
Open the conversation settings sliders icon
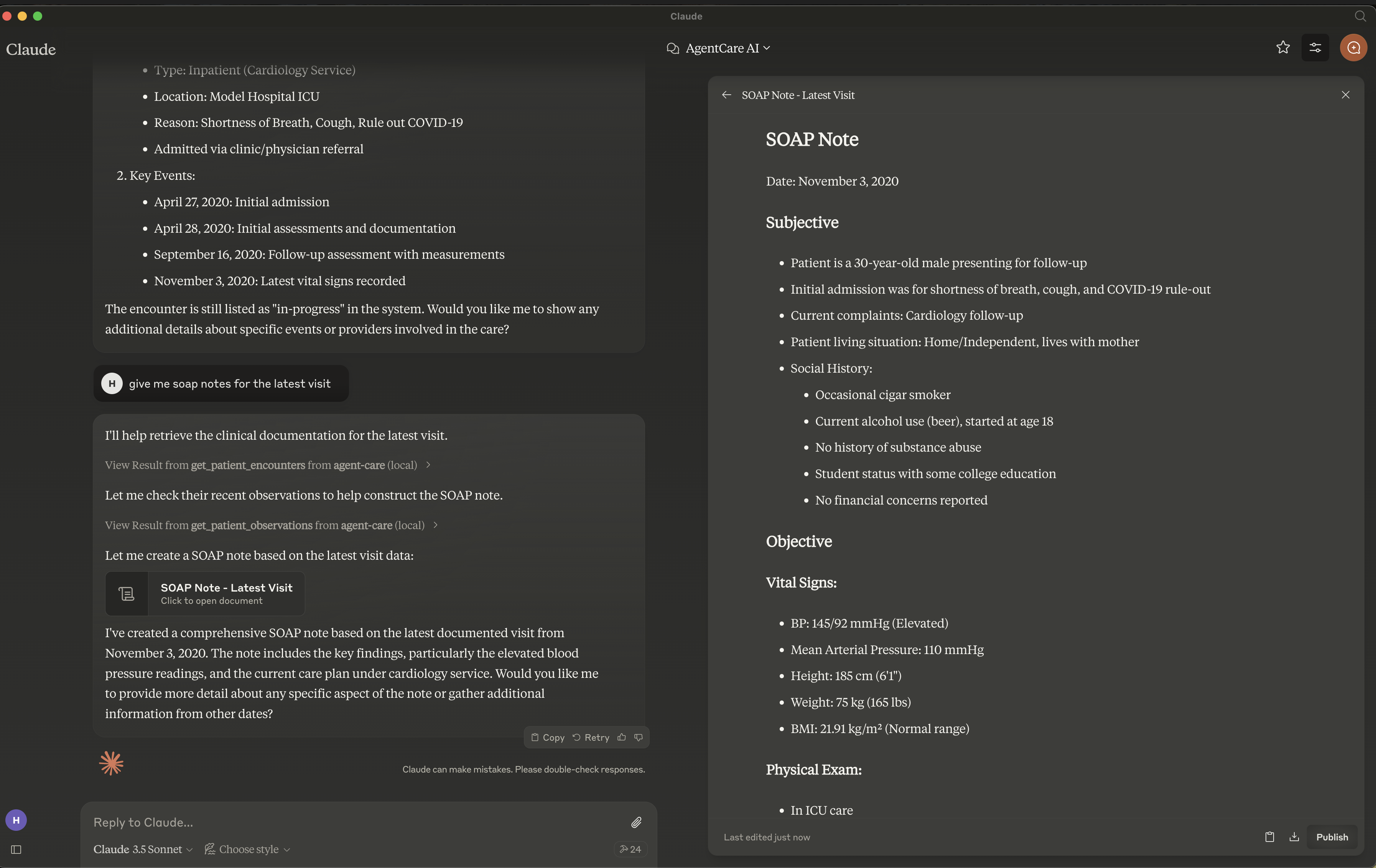pos(1315,48)
